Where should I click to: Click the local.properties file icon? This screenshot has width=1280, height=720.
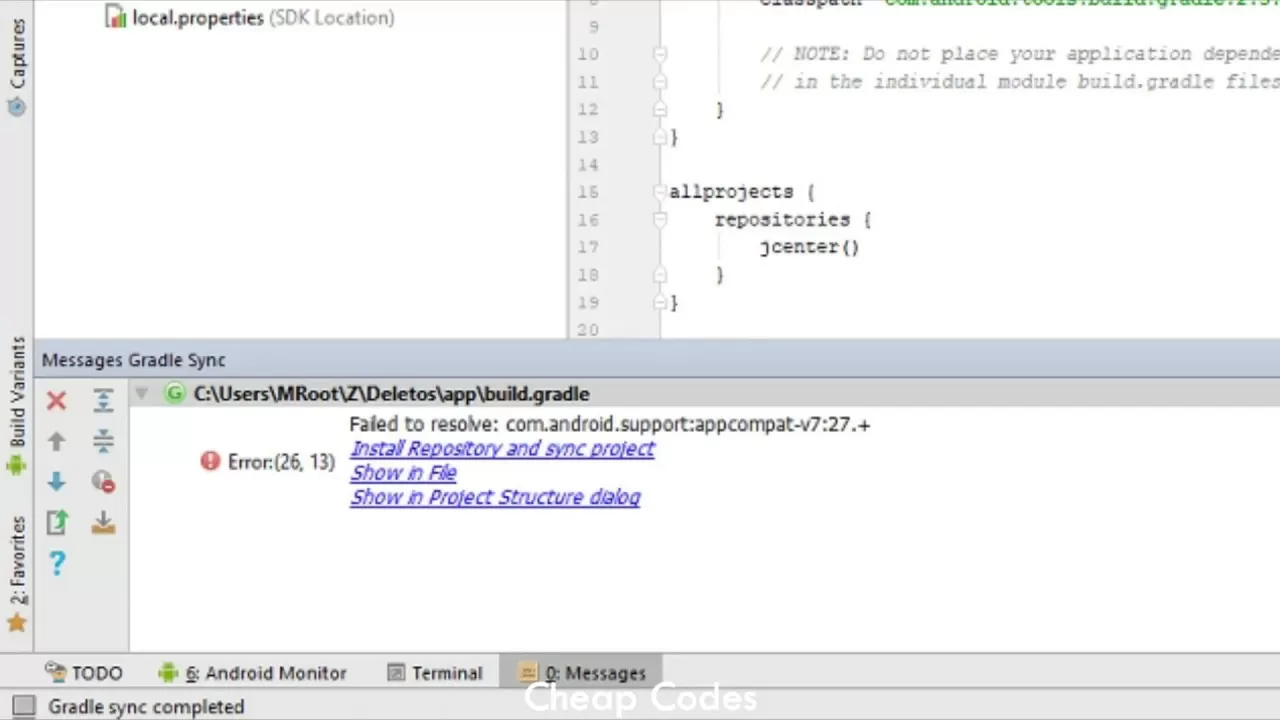[x=116, y=17]
